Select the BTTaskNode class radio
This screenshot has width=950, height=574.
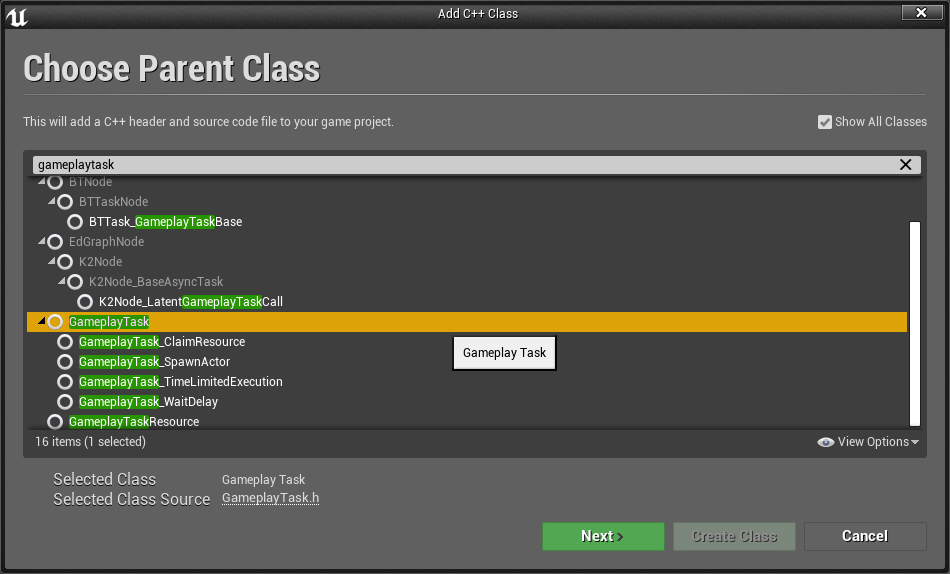(65, 202)
